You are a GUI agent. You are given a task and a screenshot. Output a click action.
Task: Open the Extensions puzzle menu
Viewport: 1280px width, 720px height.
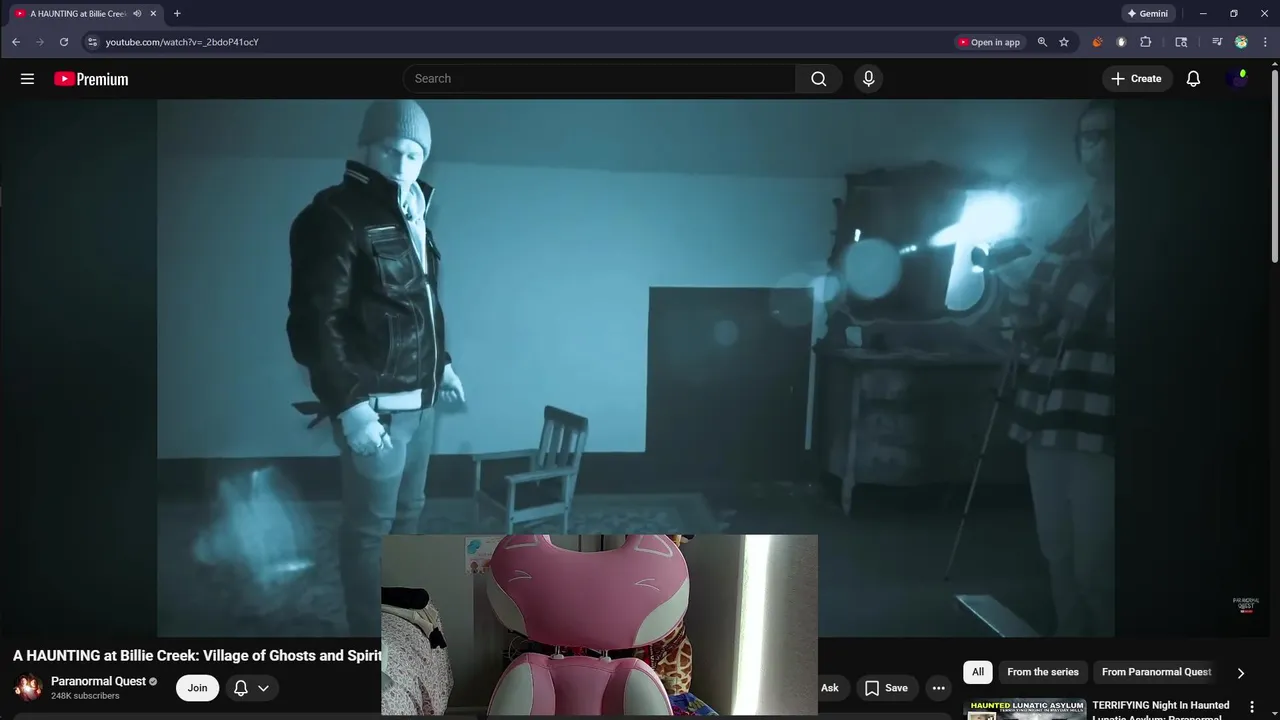[x=1146, y=42]
